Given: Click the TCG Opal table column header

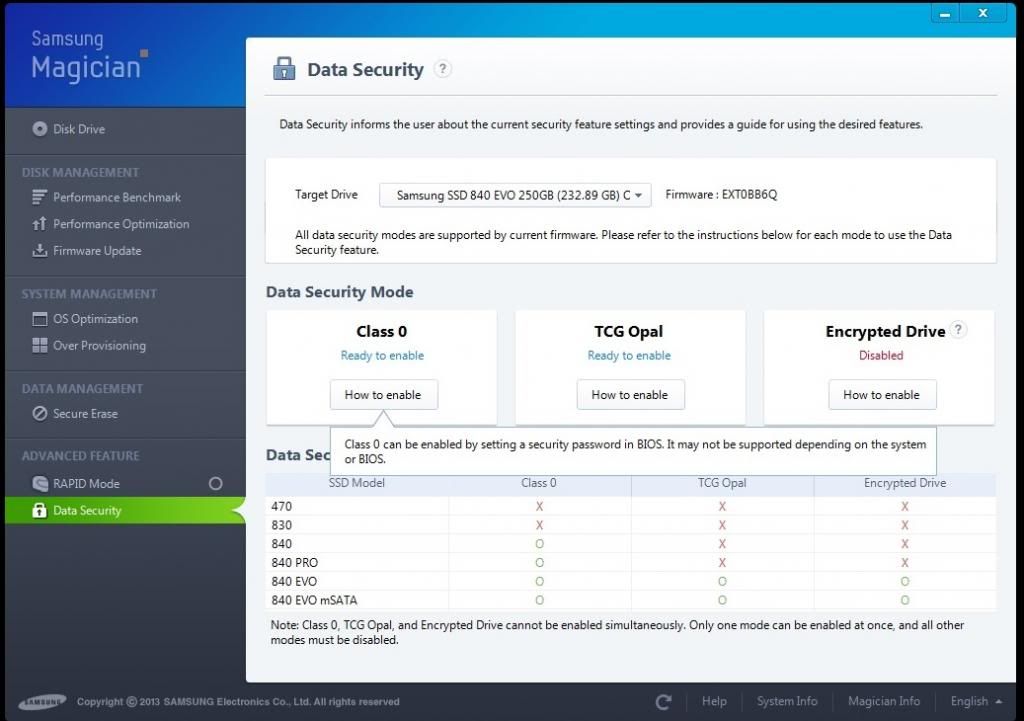Looking at the screenshot, I should [722, 483].
